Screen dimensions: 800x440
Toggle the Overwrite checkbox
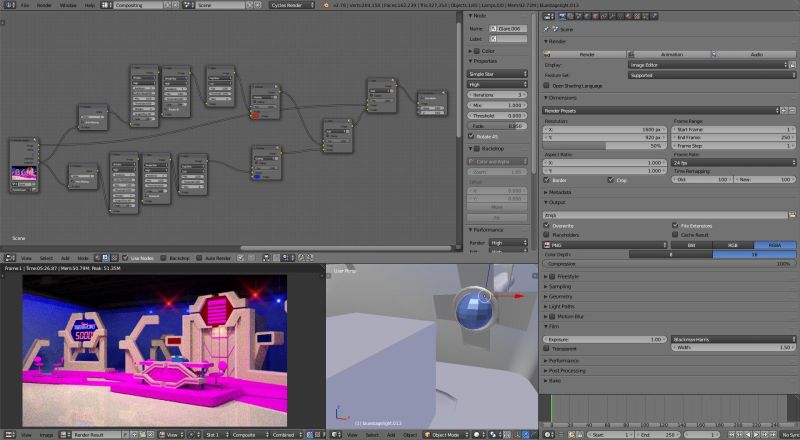pyautogui.click(x=547, y=225)
